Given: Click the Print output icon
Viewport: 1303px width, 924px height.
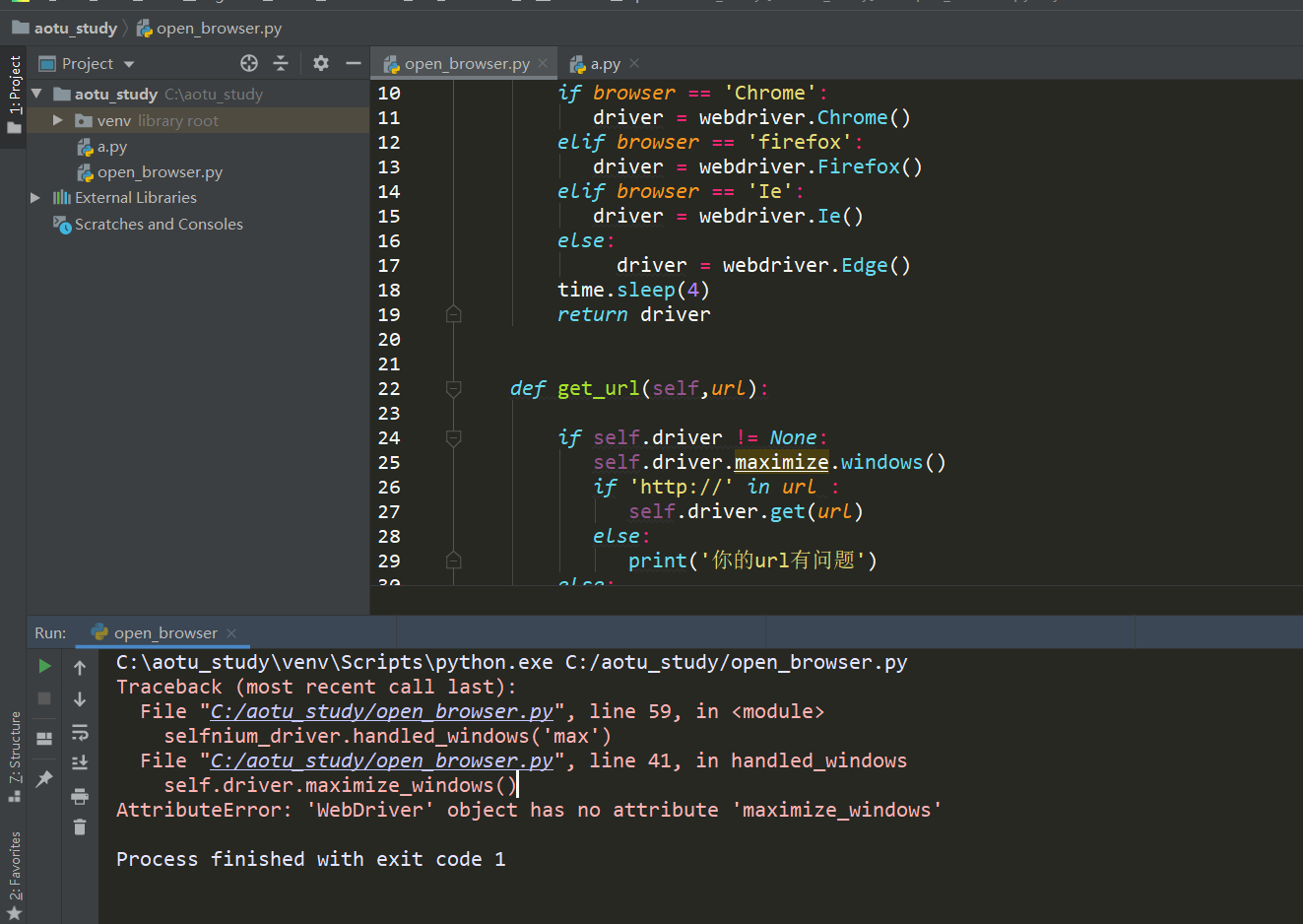Looking at the screenshot, I should tap(80, 795).
